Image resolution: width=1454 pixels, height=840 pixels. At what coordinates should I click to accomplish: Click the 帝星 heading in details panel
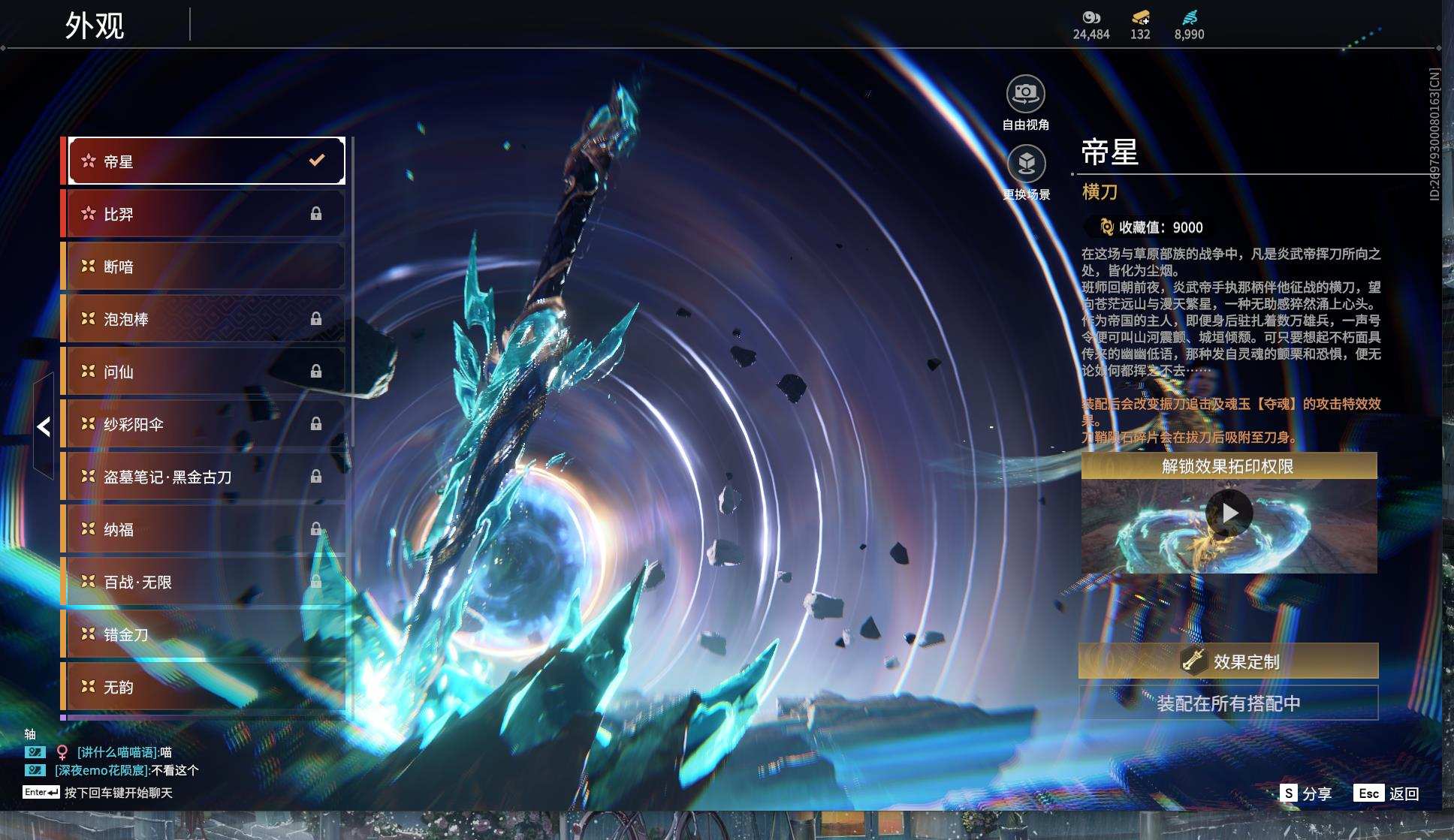pos(1110,152)
